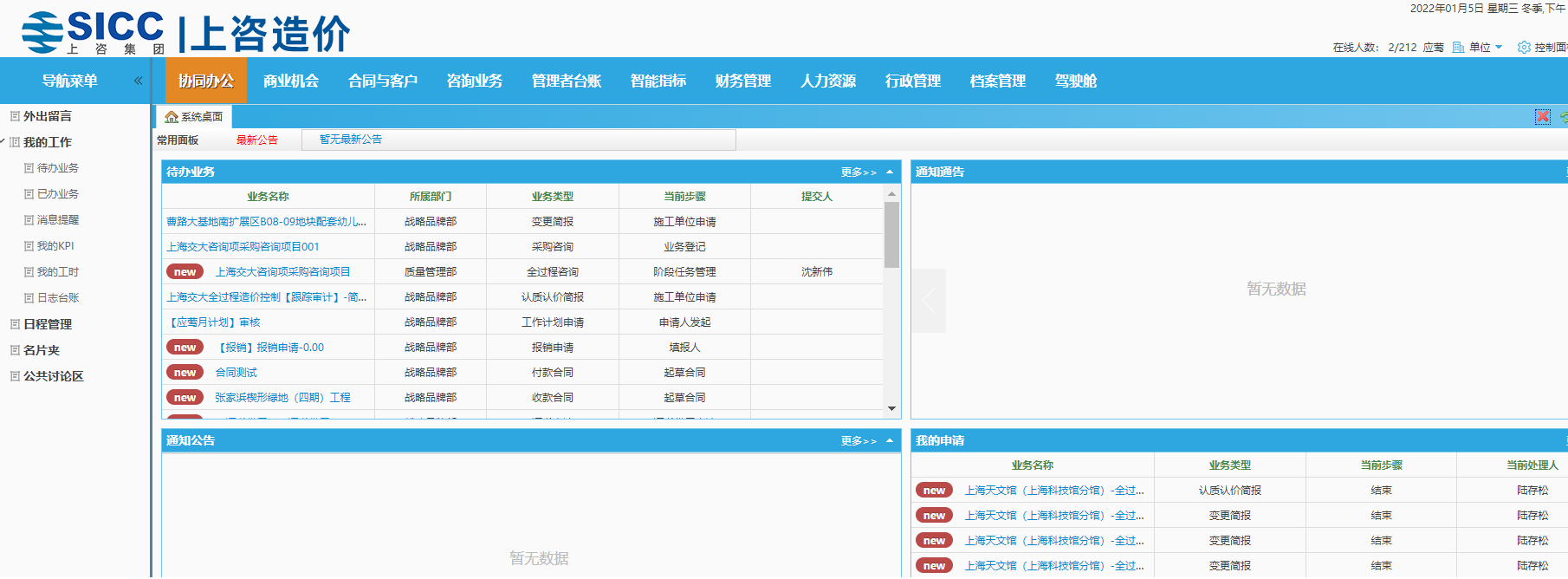
Task: Open the 合同测试 business item link
Action: (x=236, y=373)
